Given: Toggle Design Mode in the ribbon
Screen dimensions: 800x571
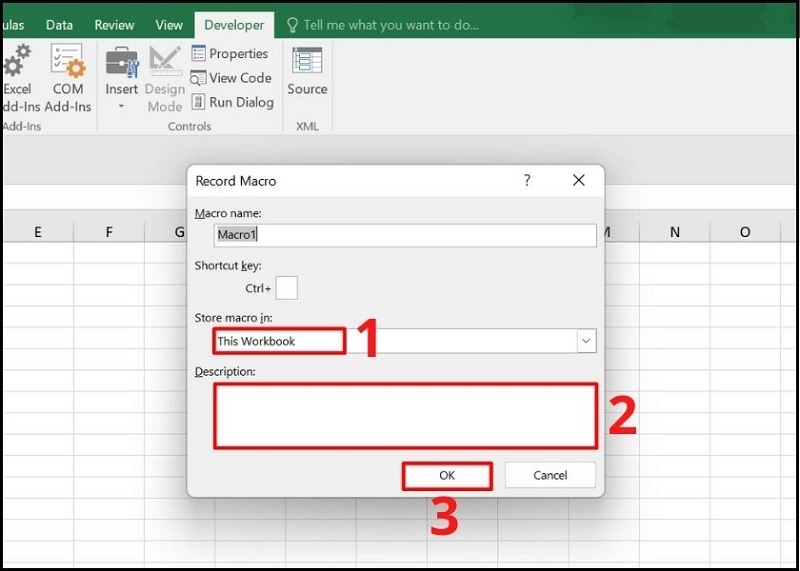Looking at the screenshot, I should 165,80.
